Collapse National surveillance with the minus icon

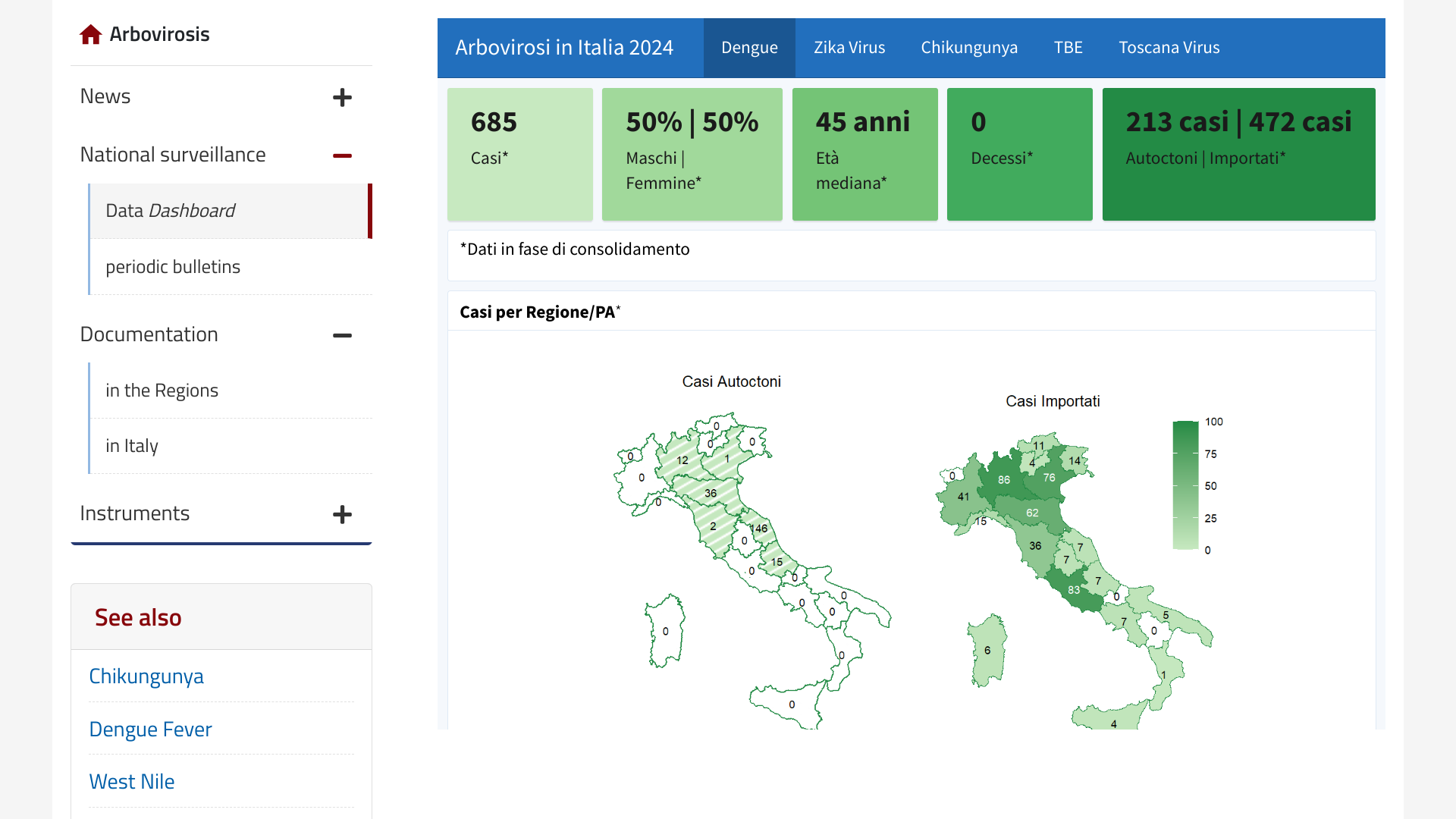coord(342,155)
